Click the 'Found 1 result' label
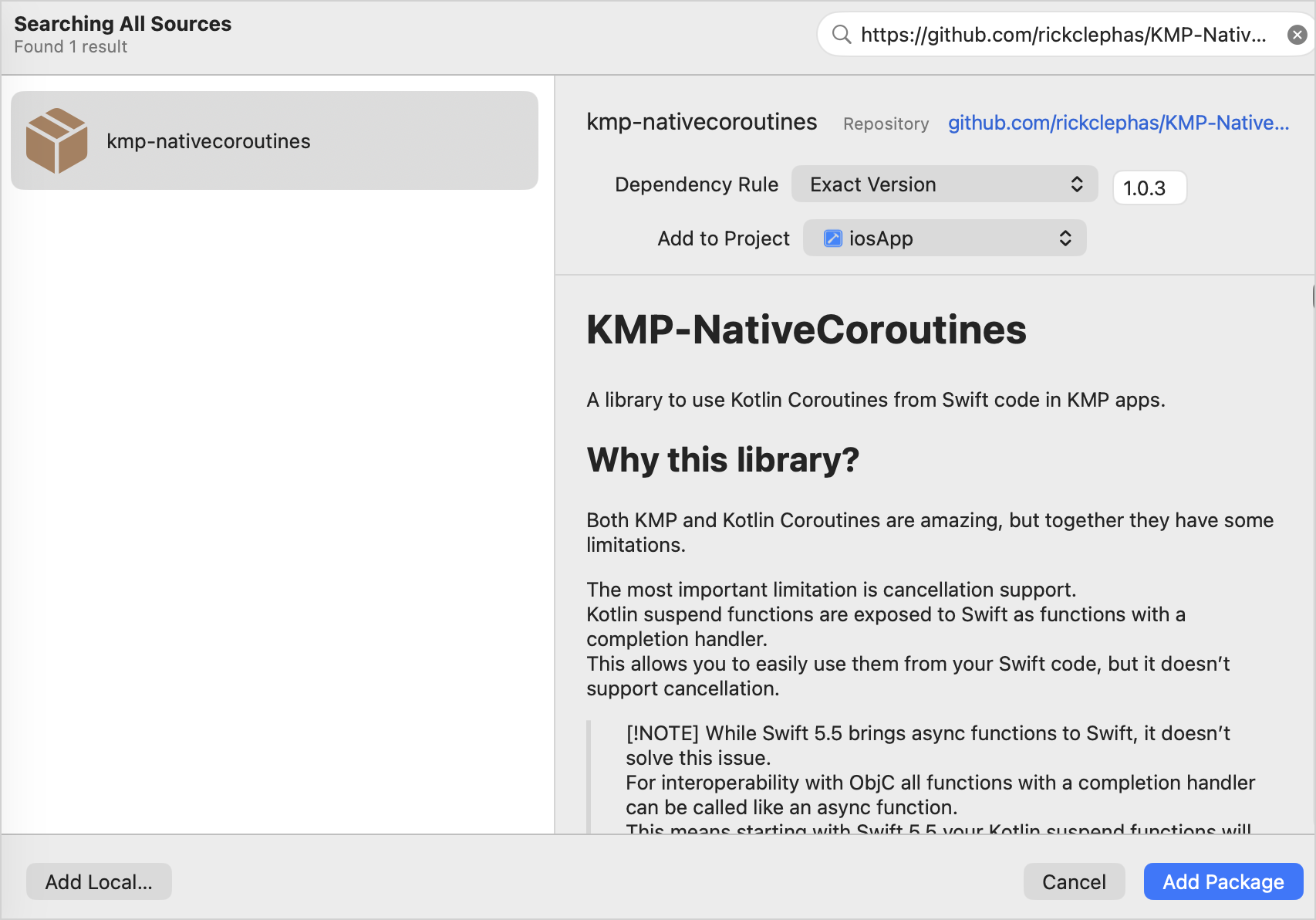 click(x=70, y=47)
